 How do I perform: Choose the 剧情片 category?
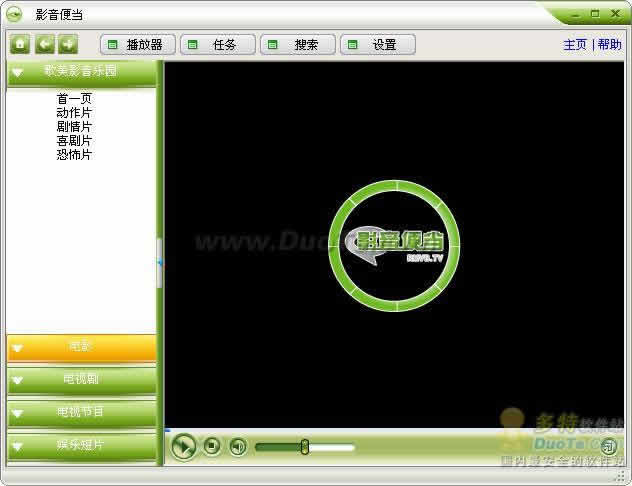(74, 127)
